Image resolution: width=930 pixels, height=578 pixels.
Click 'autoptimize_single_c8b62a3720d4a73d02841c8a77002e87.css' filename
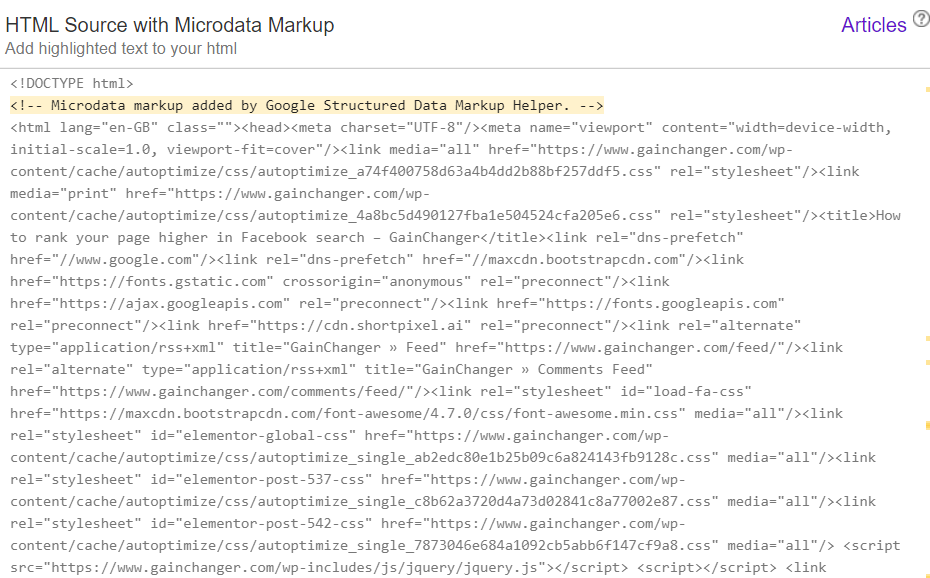pyautogui.click(x=484, y=500)
